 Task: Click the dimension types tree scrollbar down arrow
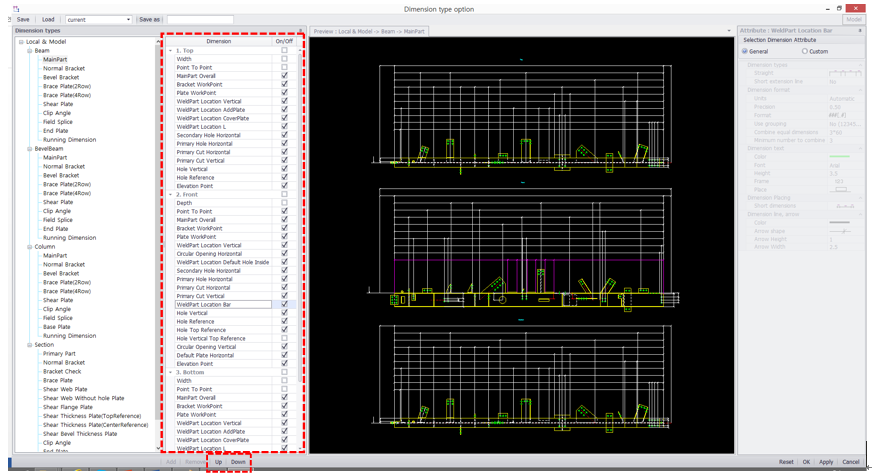[x=158, y=448]
